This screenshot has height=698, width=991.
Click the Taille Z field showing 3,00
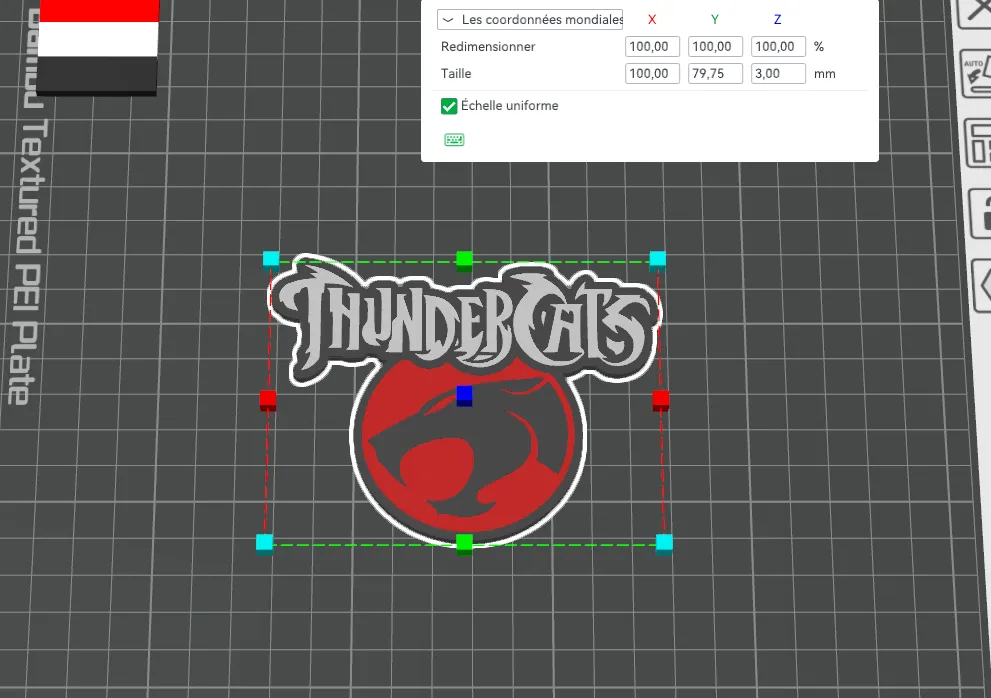tap(778, 73)
